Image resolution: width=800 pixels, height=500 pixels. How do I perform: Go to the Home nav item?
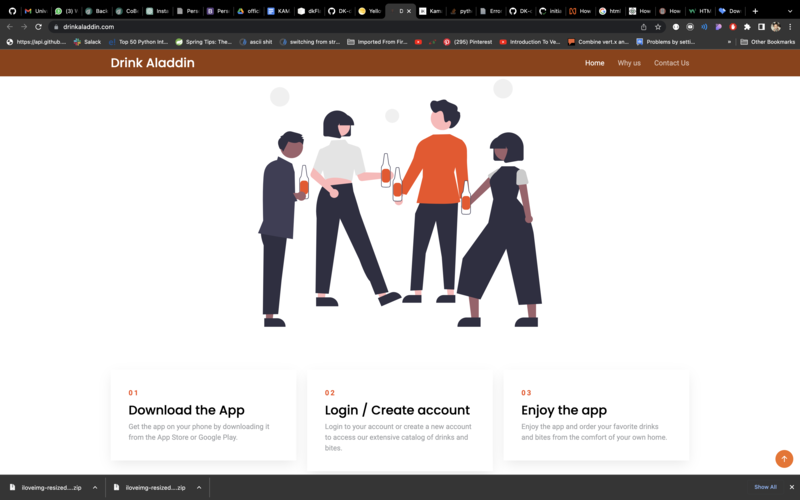594,63
